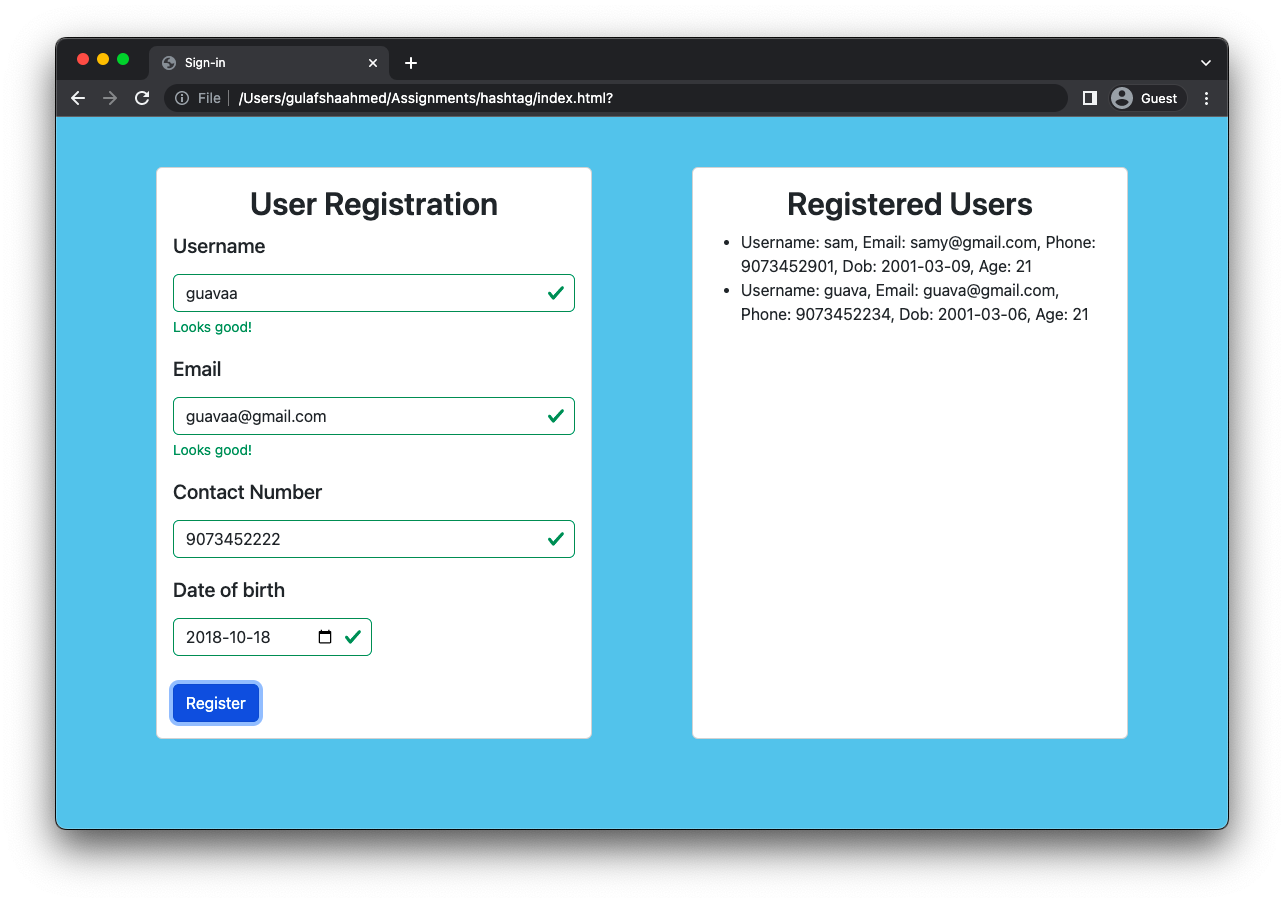Go back to the previous page
The height and width of the screenshot is (903, 1284).
click(78, 98)
